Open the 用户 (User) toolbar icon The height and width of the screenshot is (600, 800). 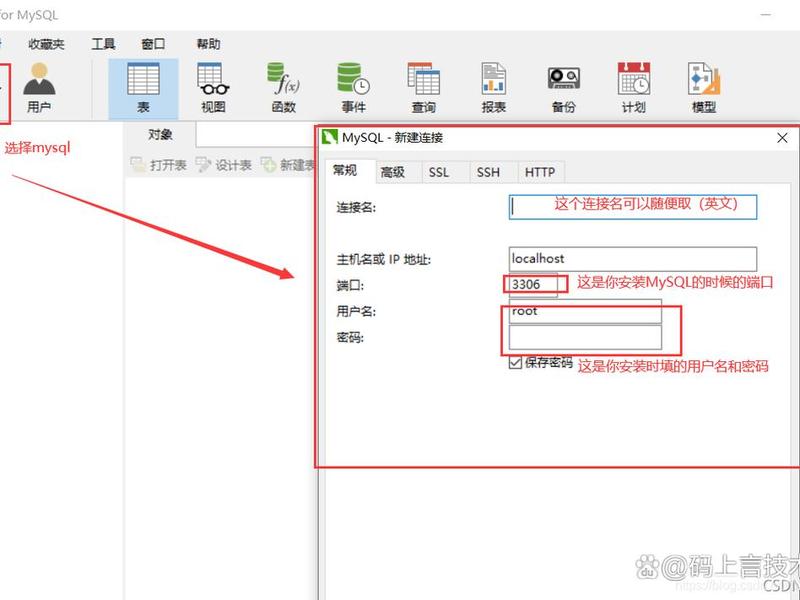(x=39, y=88)
